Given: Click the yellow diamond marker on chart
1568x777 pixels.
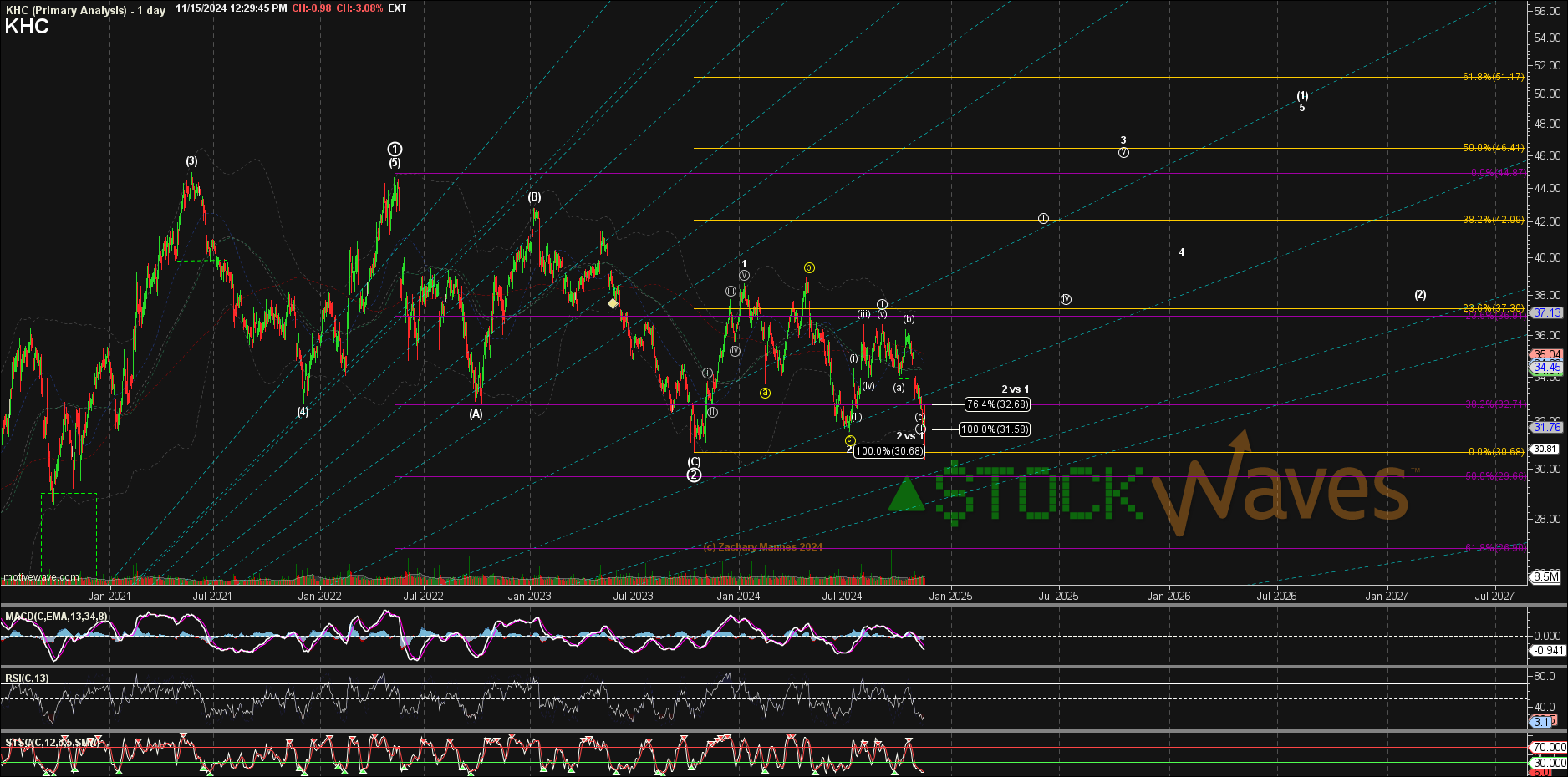Looking at the screenshot, I should tap(613, 303).
